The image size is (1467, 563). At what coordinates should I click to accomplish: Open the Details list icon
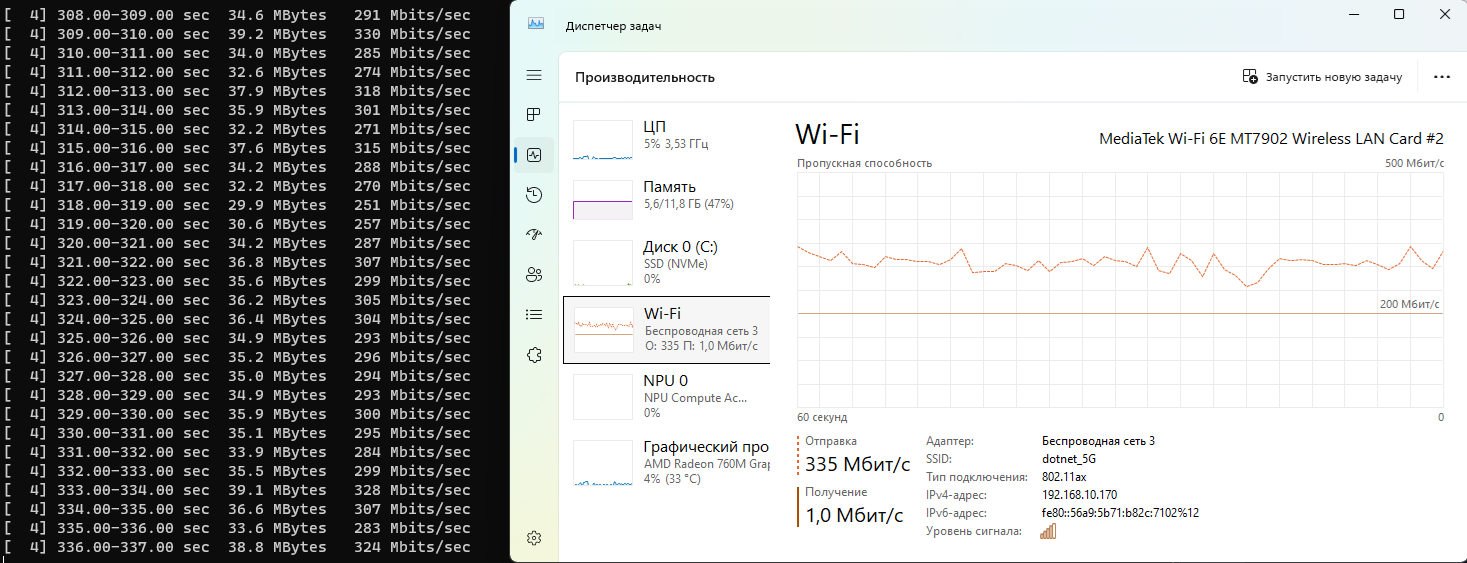534,315
